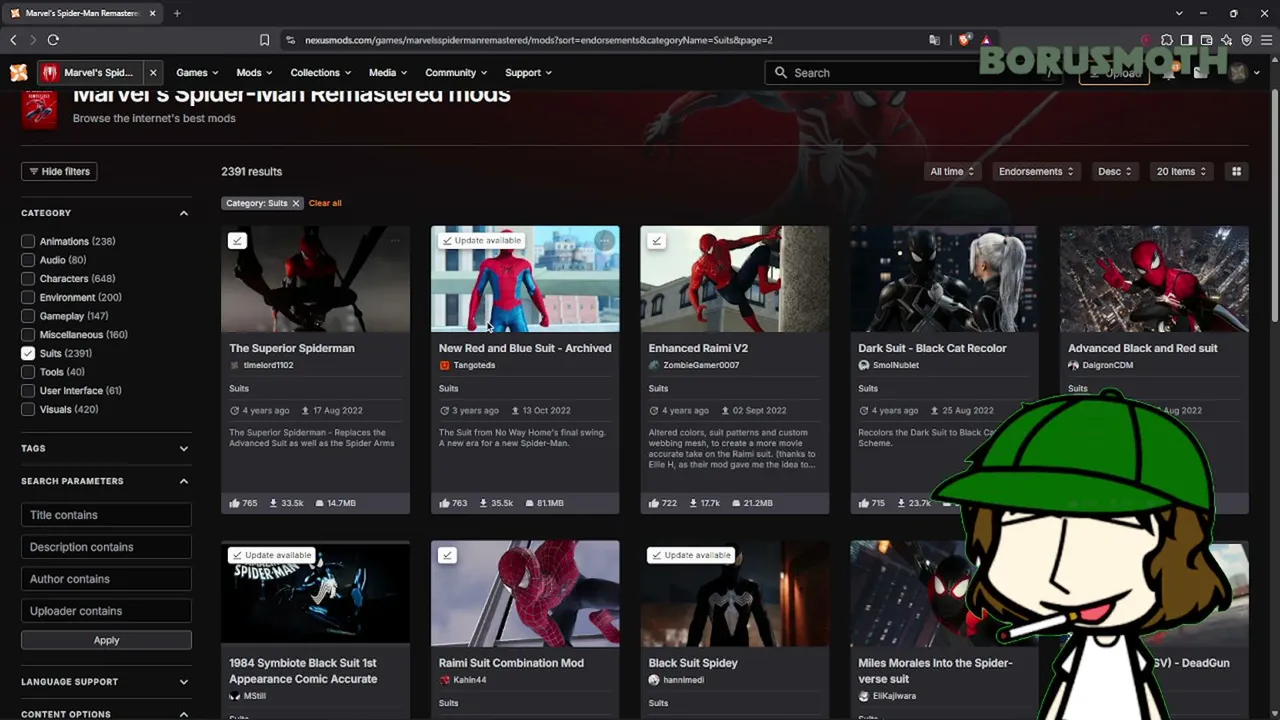Click the Title contains field
This screenshot has width=1280, height=720.
106,515
